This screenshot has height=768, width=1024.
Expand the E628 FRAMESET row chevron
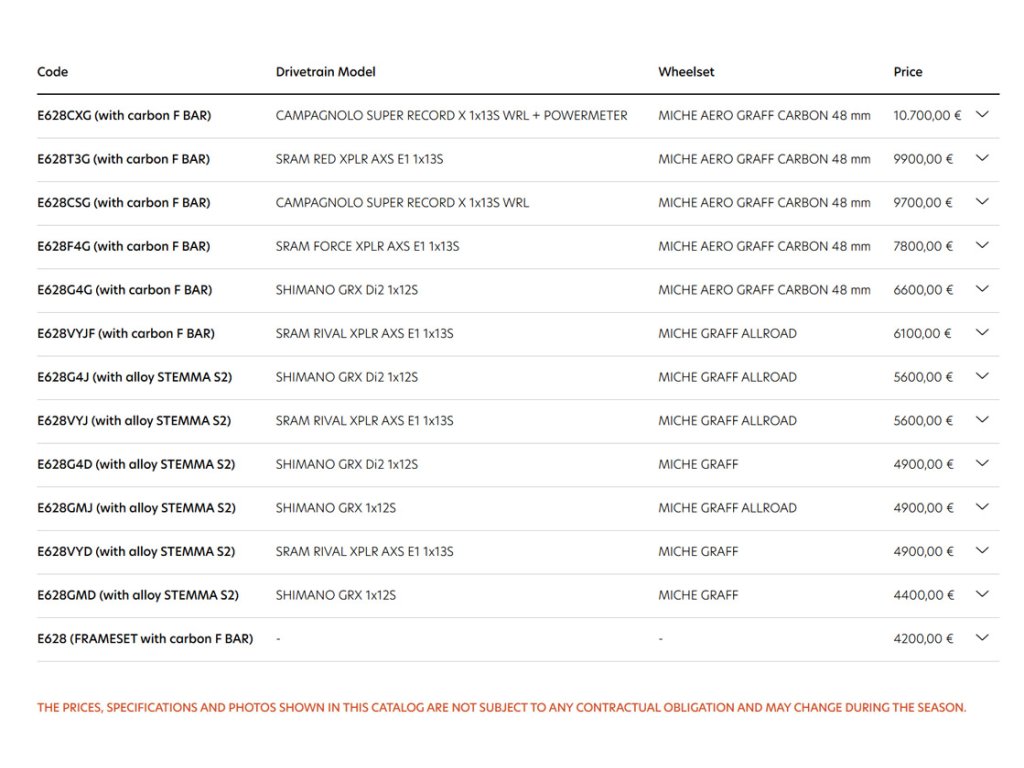(982, 638)
